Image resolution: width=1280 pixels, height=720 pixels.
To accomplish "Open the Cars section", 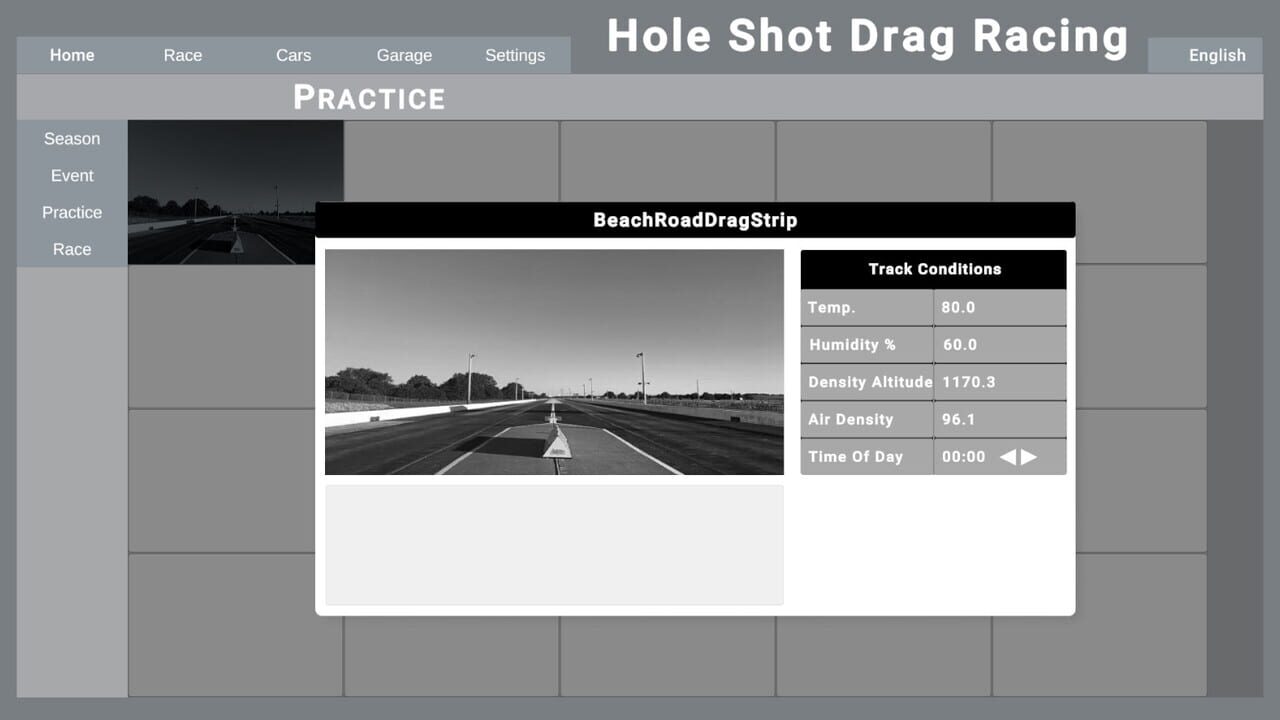I will pyautogui.click(x=293, y=55).
